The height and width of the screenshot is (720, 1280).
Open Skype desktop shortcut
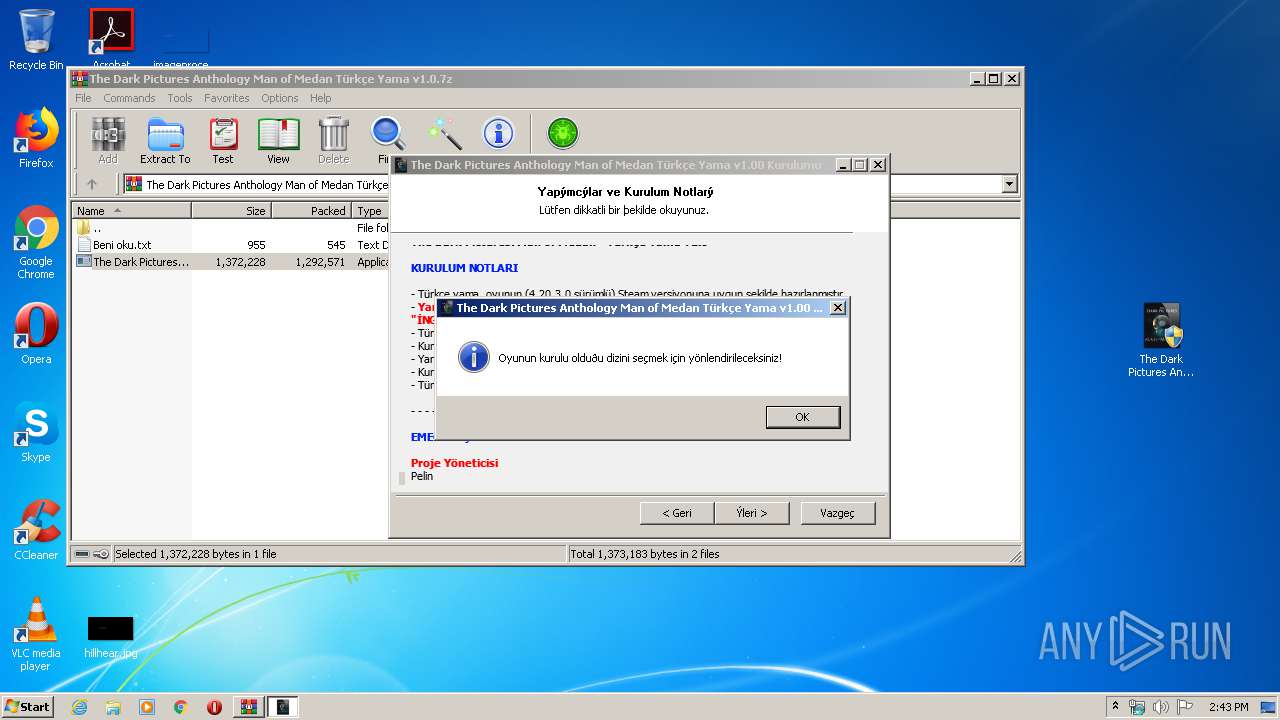click(x=36, y=432)
